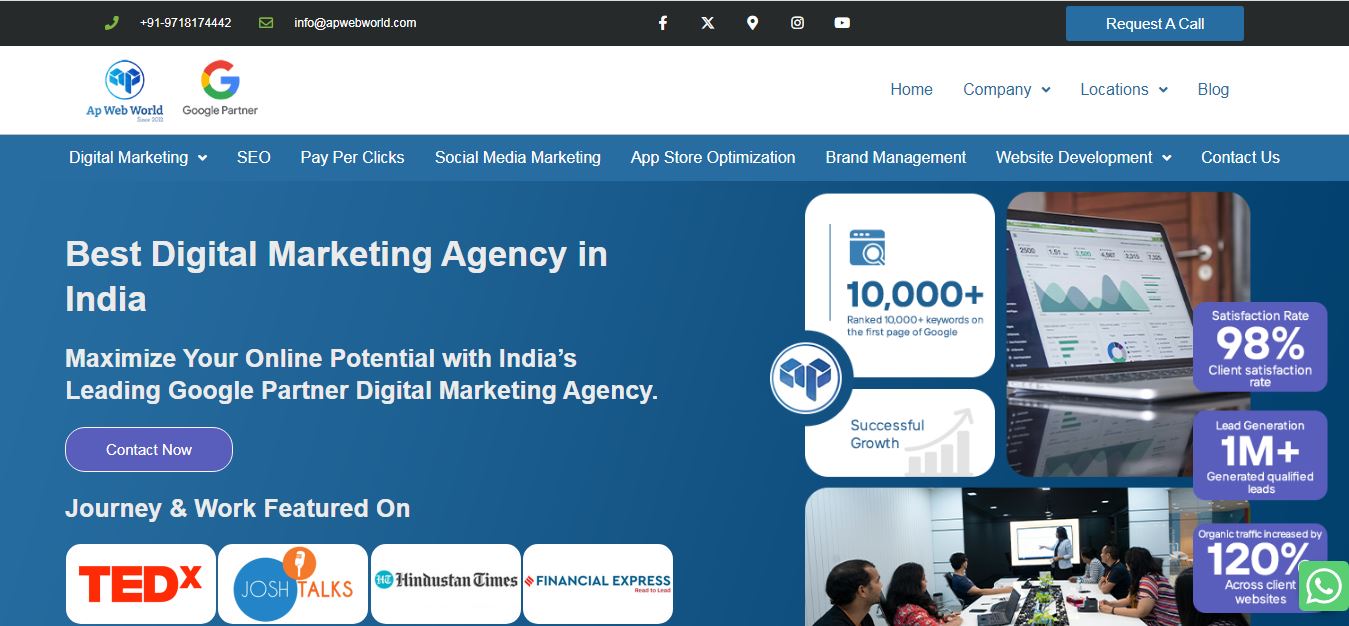Image resolution: width=1349 pixels, height=626 pixels.
Task: Click the TEDx featured logo tile
Action: [141, 584]
